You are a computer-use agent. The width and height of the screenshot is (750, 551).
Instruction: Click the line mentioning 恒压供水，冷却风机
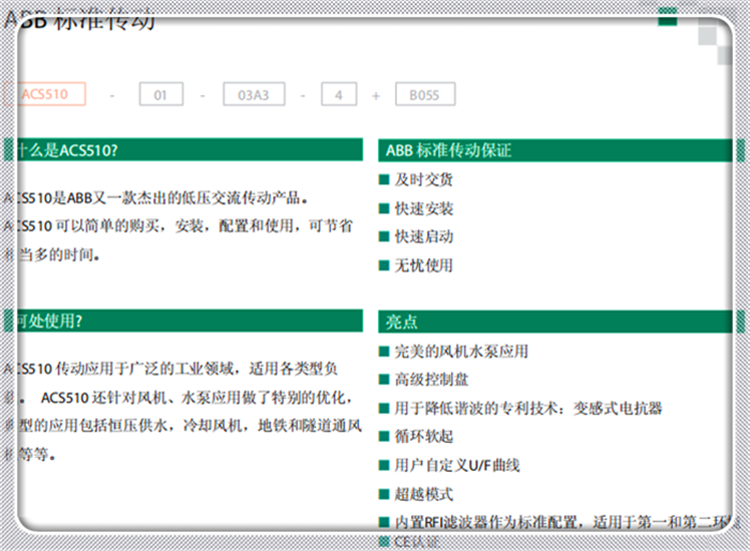click(183, 426)
